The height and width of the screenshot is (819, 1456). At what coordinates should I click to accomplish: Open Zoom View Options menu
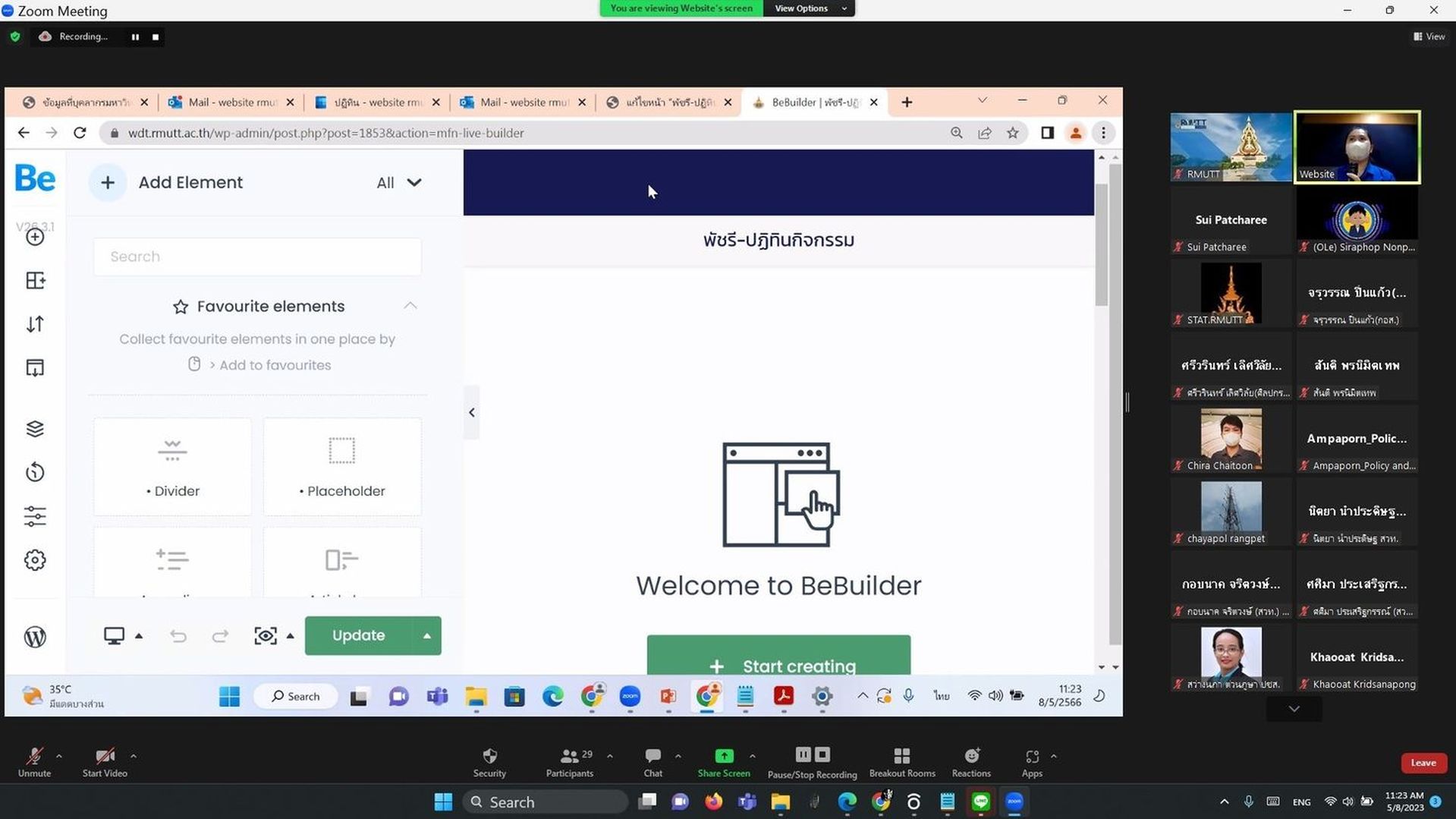click(809, 8)
